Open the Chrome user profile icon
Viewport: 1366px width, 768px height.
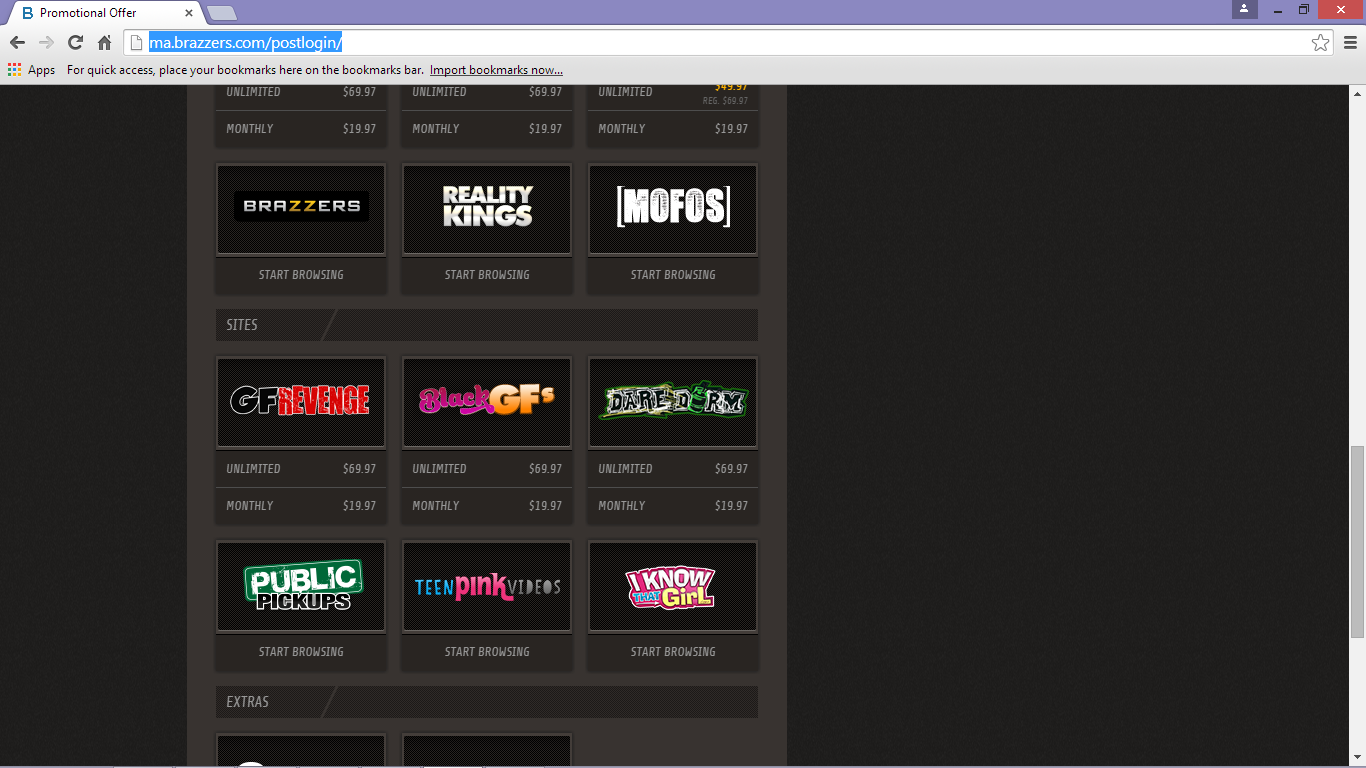pyautogui.click(x=1244, y=9)
